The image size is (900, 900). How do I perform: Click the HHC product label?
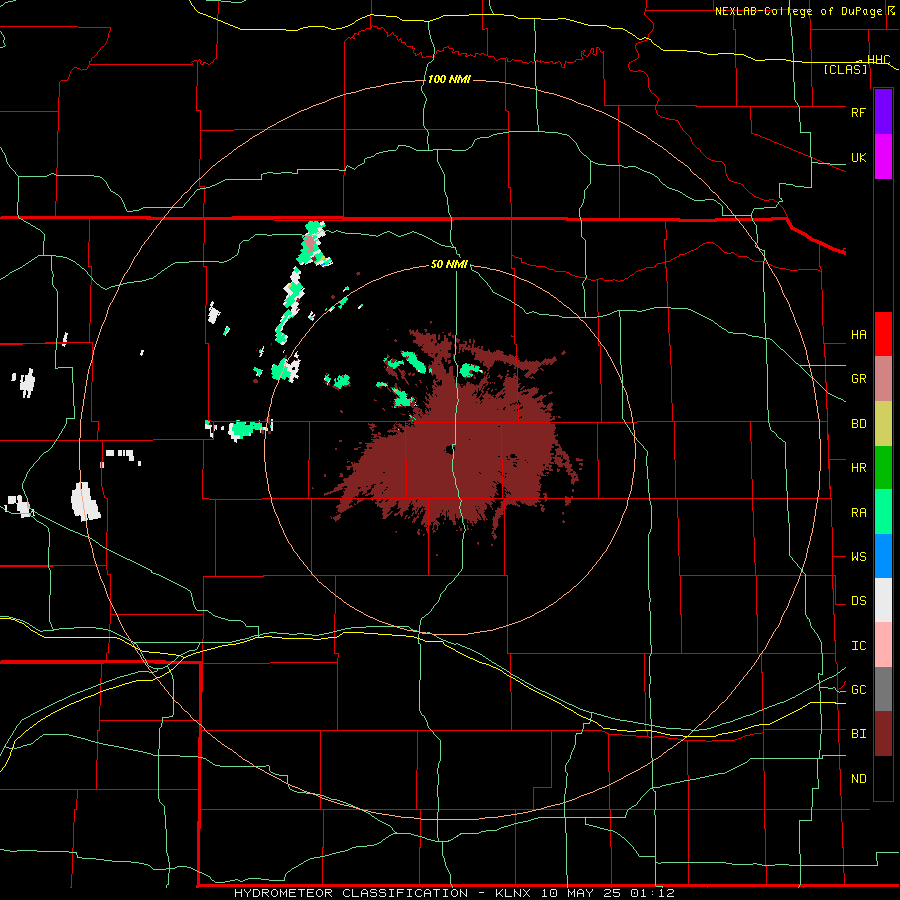878,60
